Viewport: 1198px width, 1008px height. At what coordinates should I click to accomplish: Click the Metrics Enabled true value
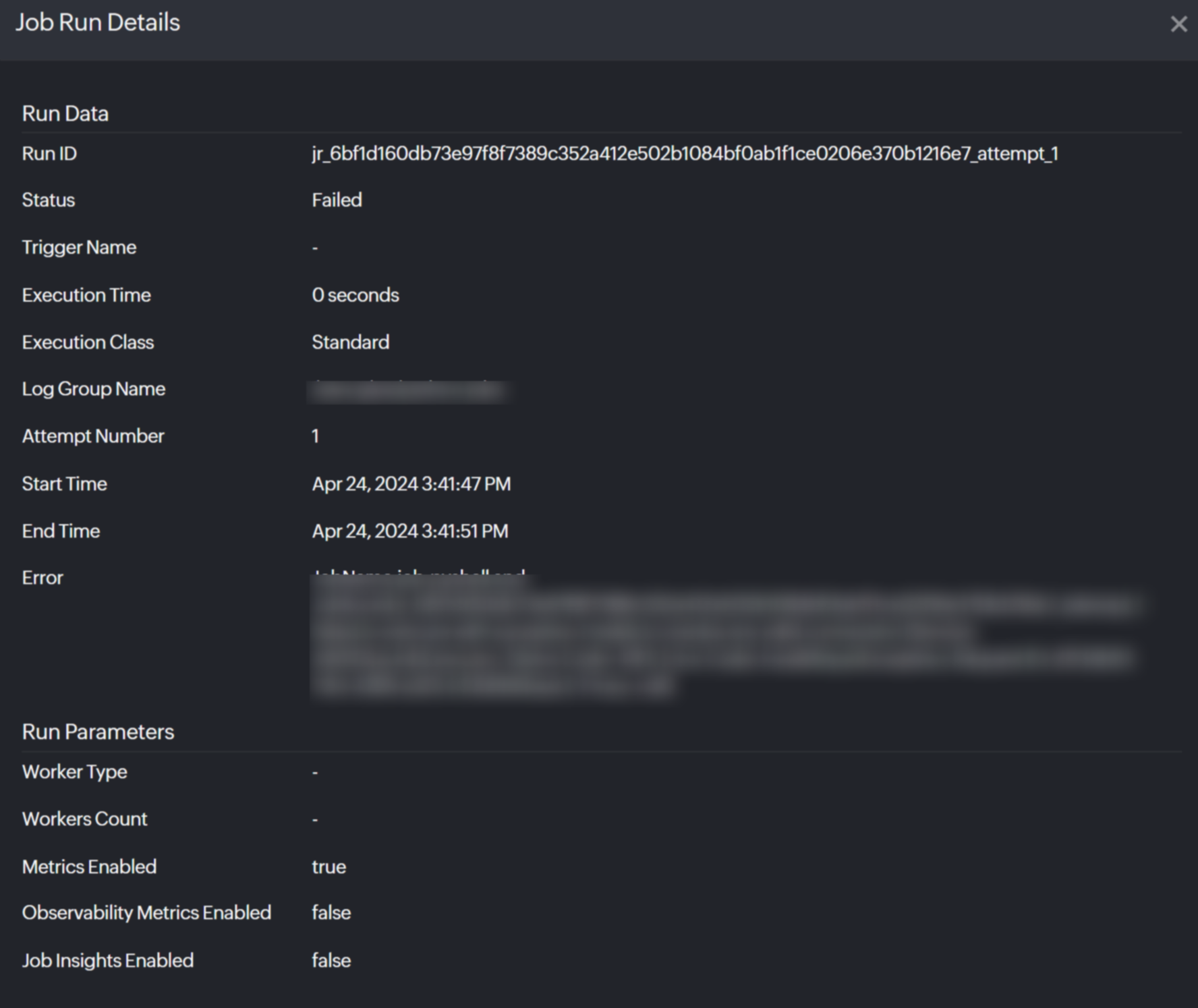(329, 867)
